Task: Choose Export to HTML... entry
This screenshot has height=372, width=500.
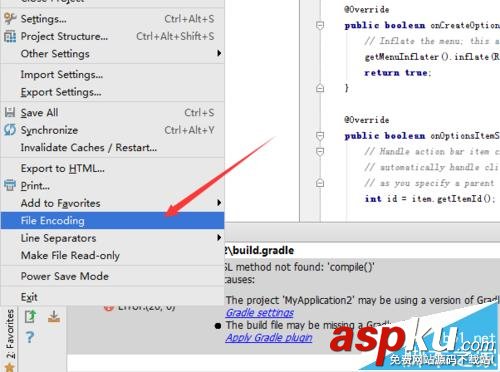Action: pyautogui.click(x=112, y=168)
